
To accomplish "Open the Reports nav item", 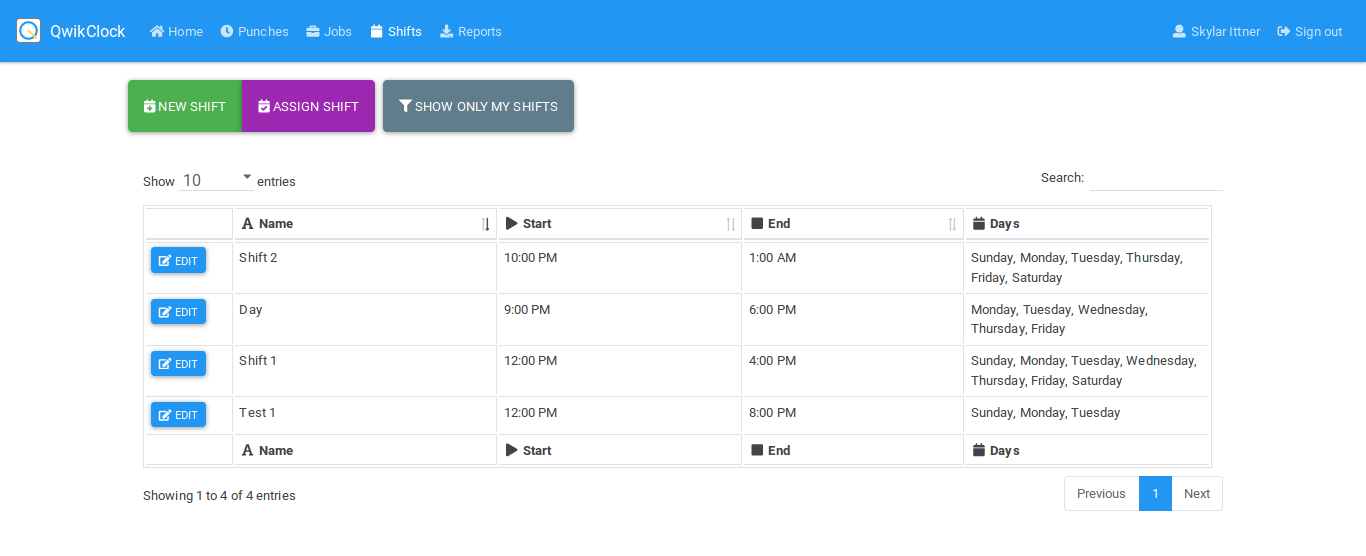I will click(x=471, y=31).
